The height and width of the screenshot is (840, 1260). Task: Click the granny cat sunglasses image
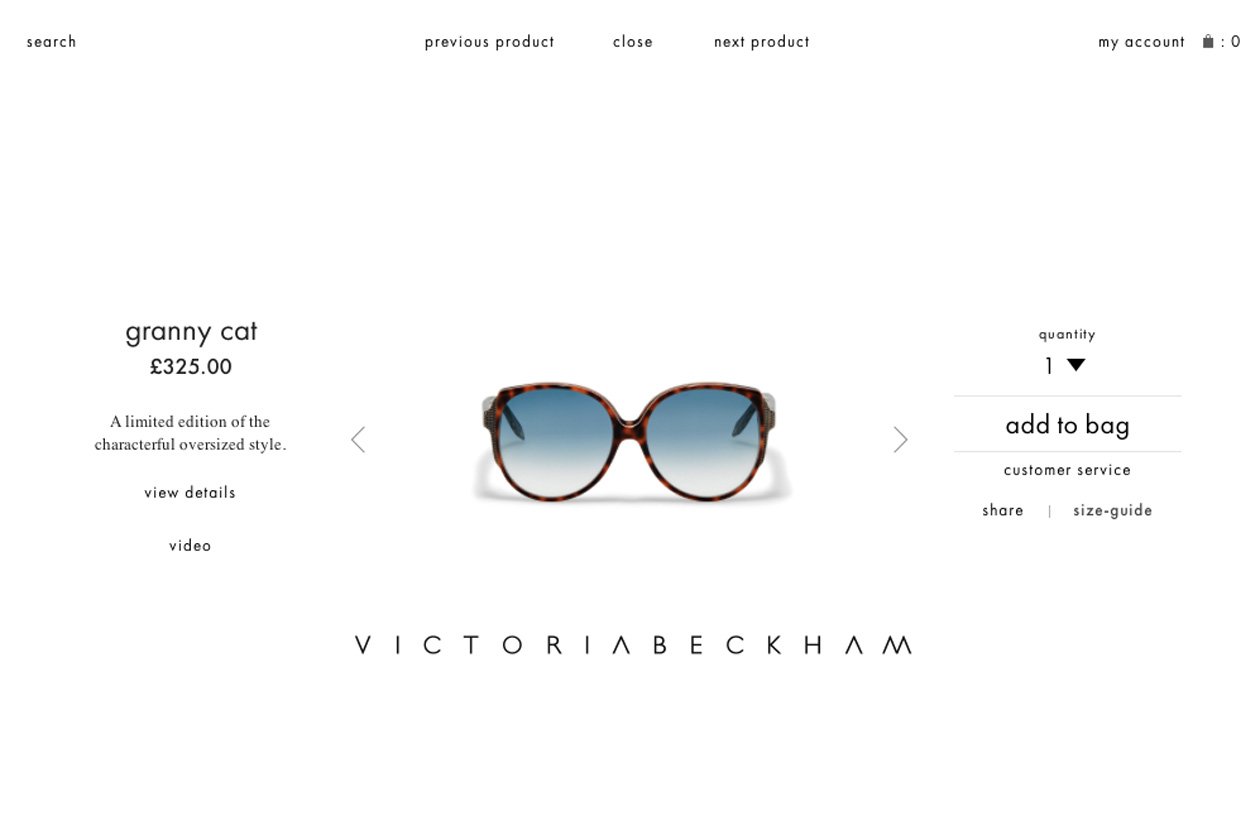coord(632,441)
